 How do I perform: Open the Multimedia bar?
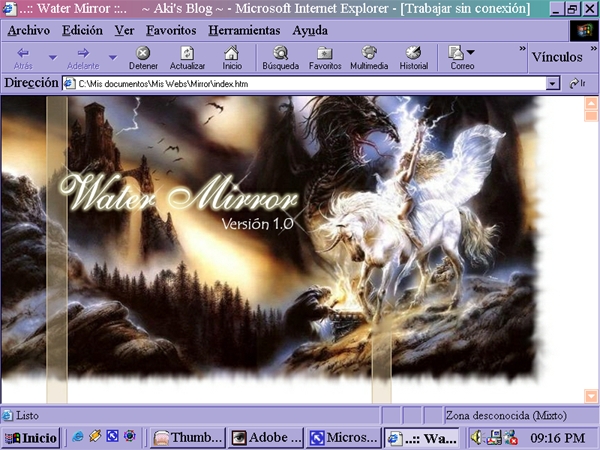click(369, 58)
